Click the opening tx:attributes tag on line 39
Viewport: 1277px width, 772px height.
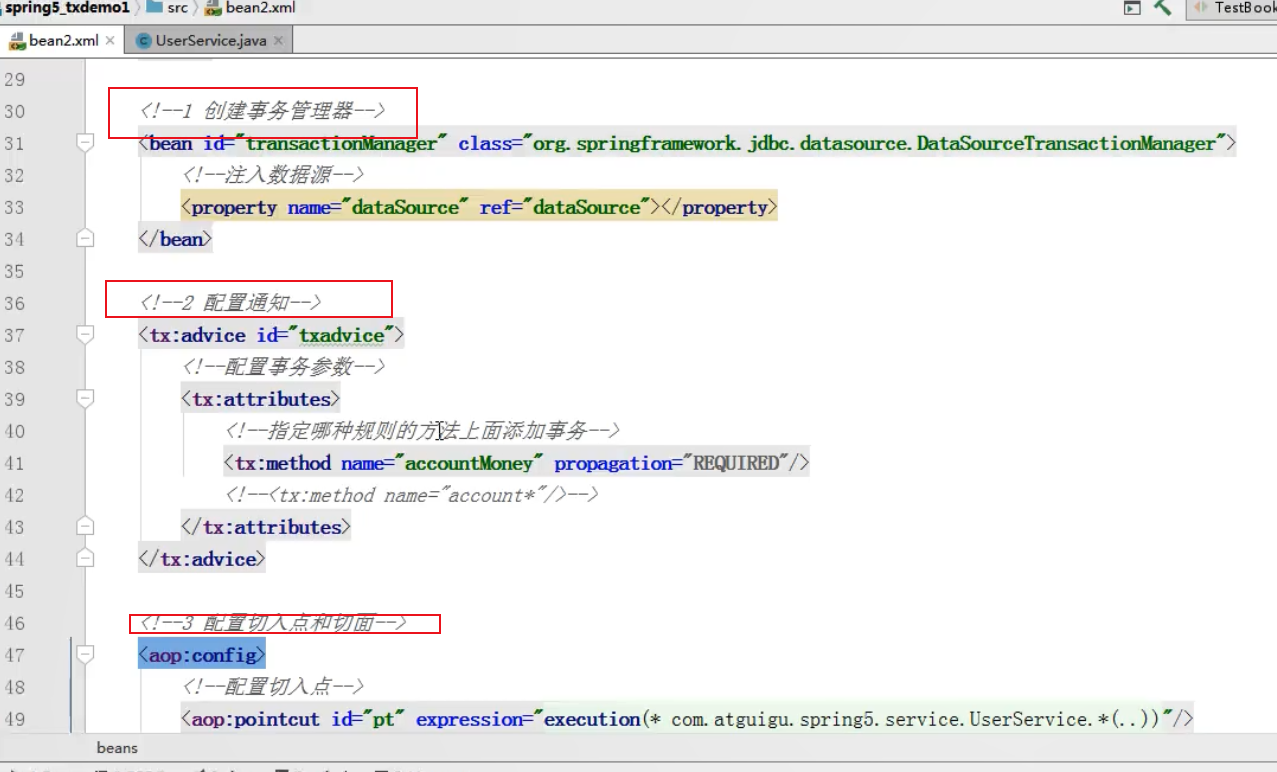coord(261,399)
